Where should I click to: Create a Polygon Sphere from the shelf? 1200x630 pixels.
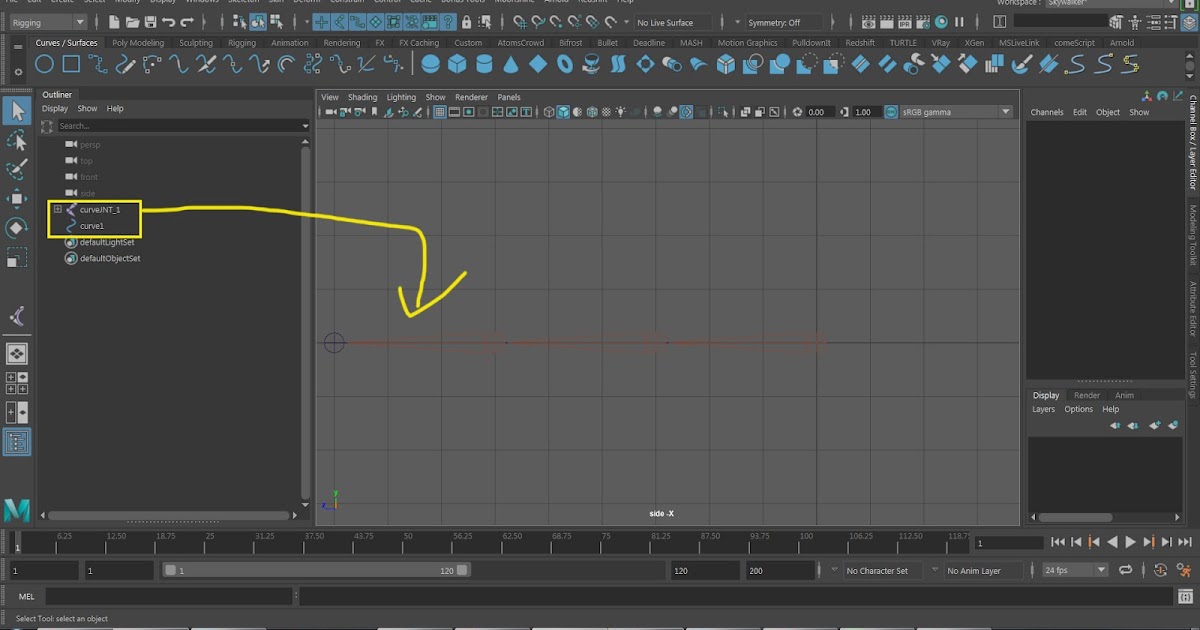click(x=429, y=63)
